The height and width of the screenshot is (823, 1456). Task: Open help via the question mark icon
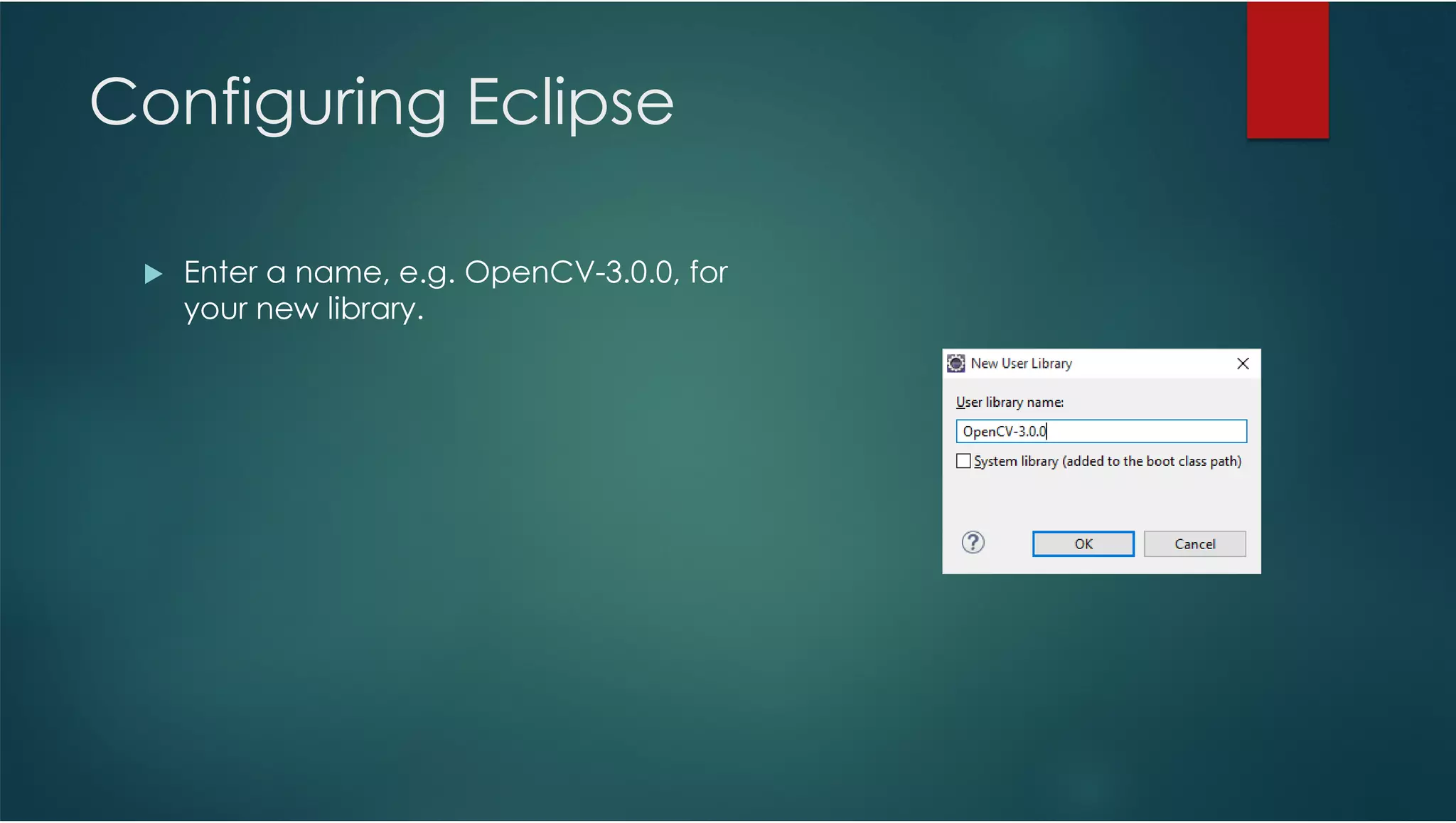point(973,543)
